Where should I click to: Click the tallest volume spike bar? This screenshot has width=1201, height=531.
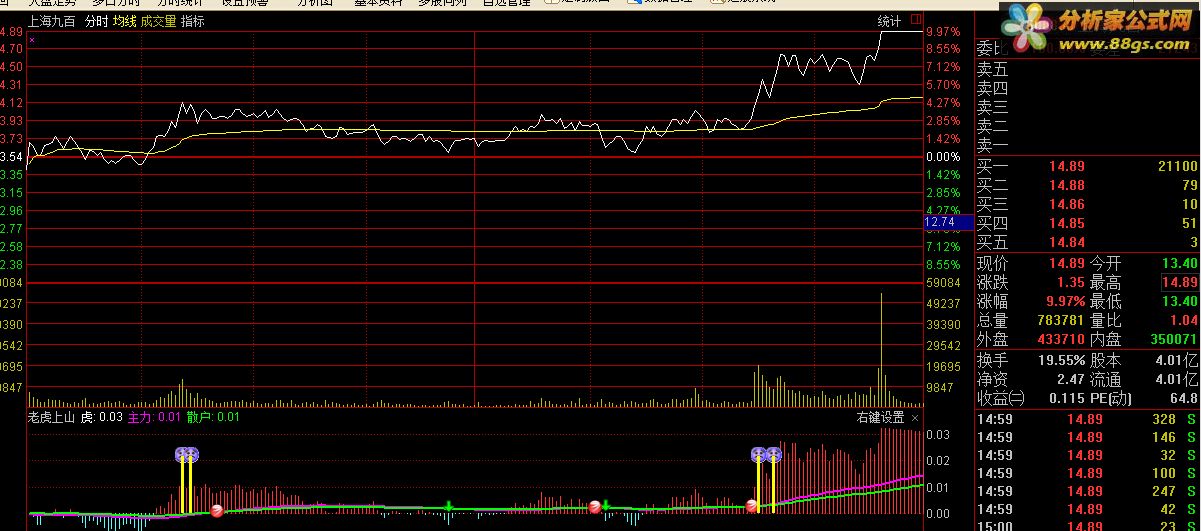click(x=881, y=350)
